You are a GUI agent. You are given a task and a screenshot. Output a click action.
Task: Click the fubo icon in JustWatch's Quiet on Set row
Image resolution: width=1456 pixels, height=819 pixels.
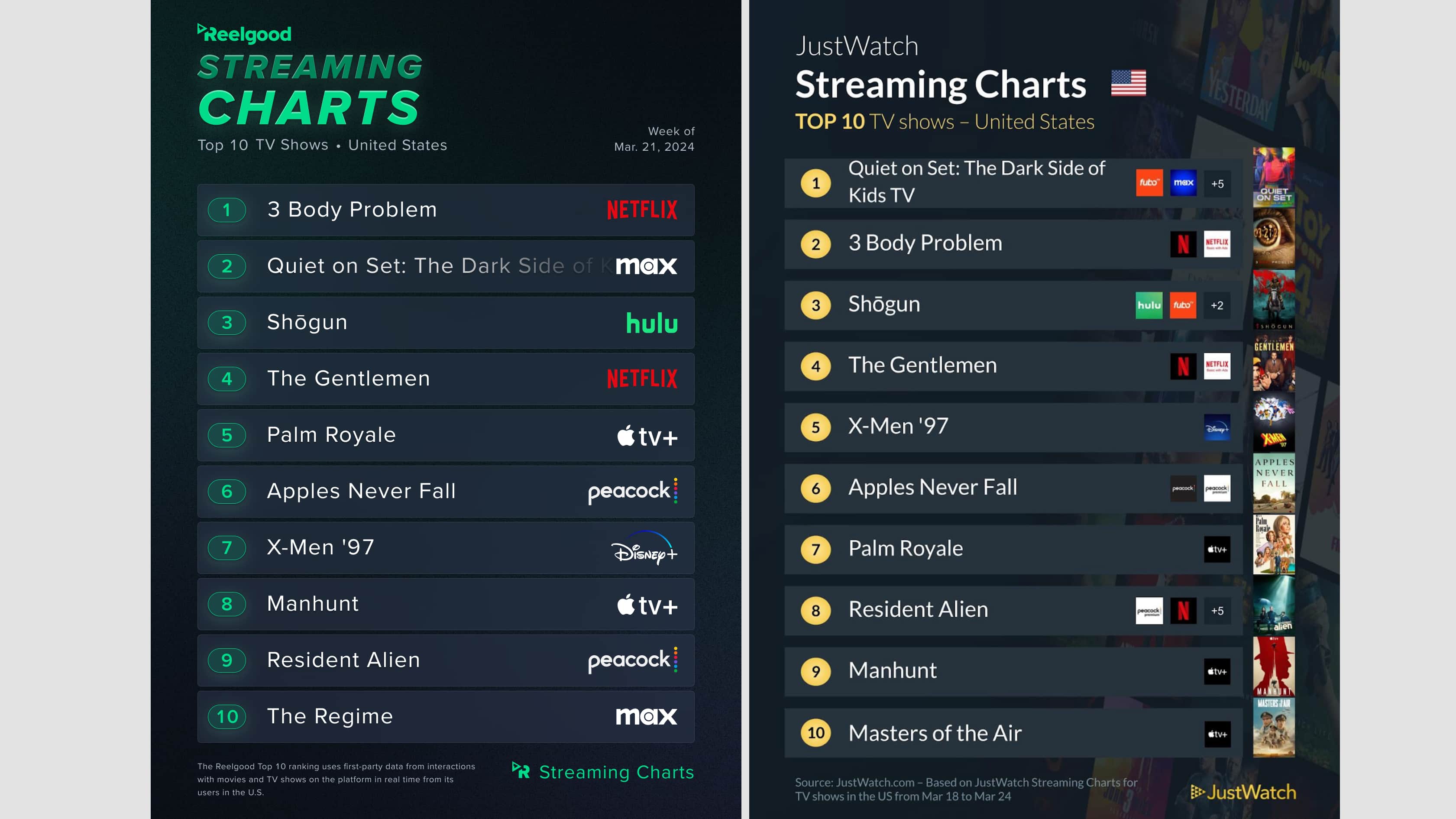coord(1149,183)
